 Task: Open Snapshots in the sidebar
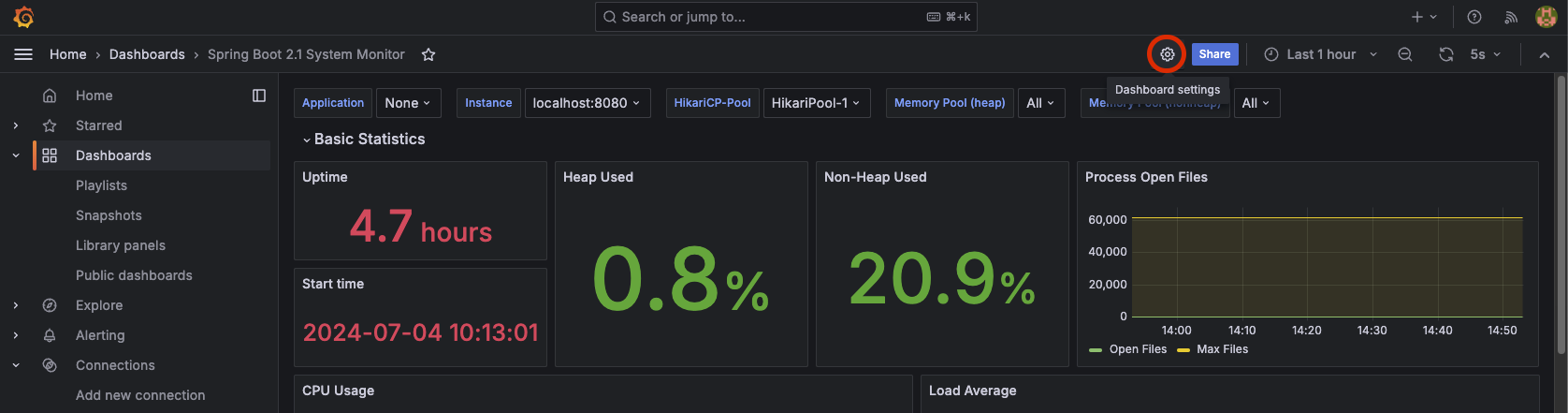click(109, 215)
